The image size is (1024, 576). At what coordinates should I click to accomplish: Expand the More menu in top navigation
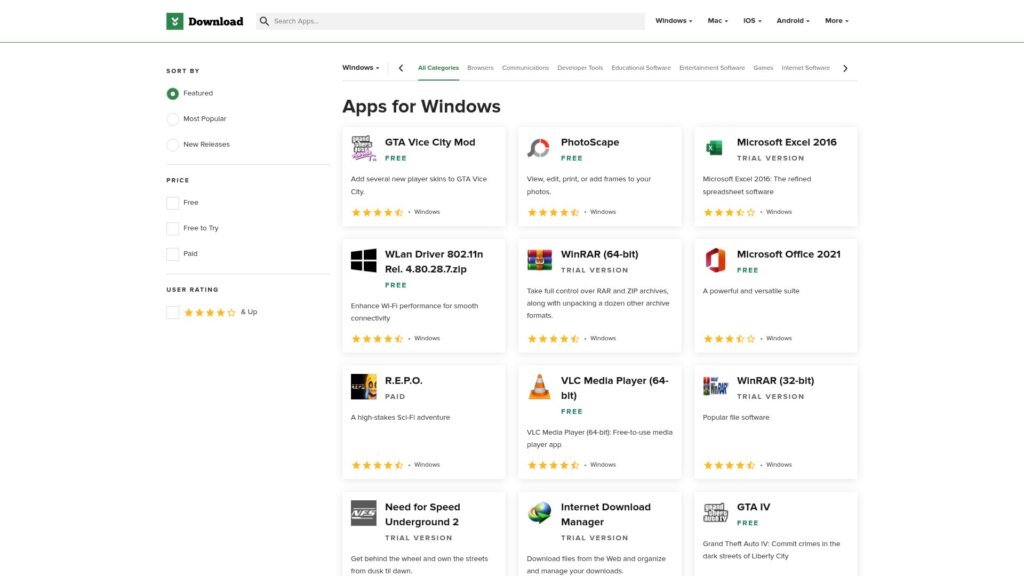tap(837, 21)
